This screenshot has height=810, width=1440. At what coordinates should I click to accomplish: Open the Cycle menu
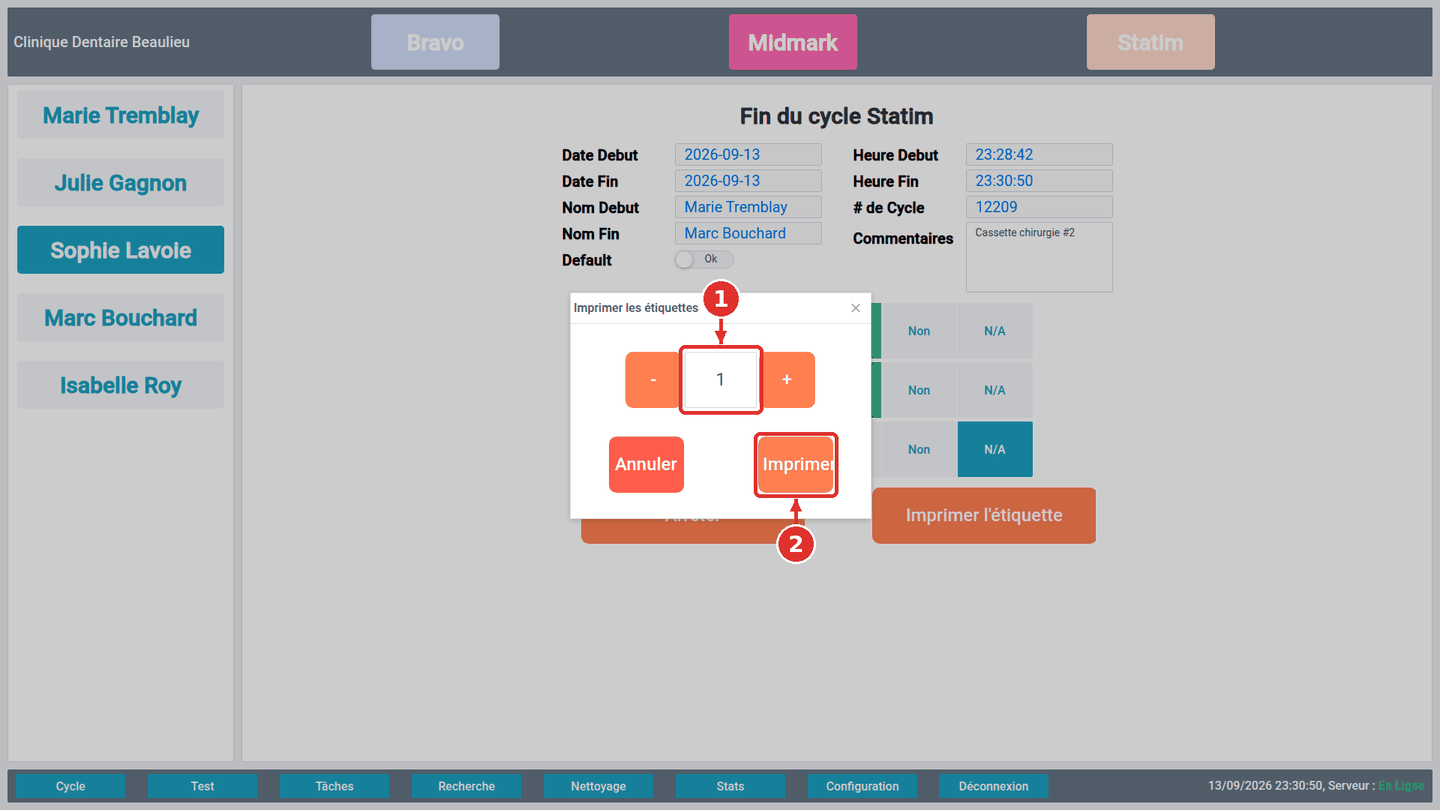pyautogui.click(x=71, y=786)
